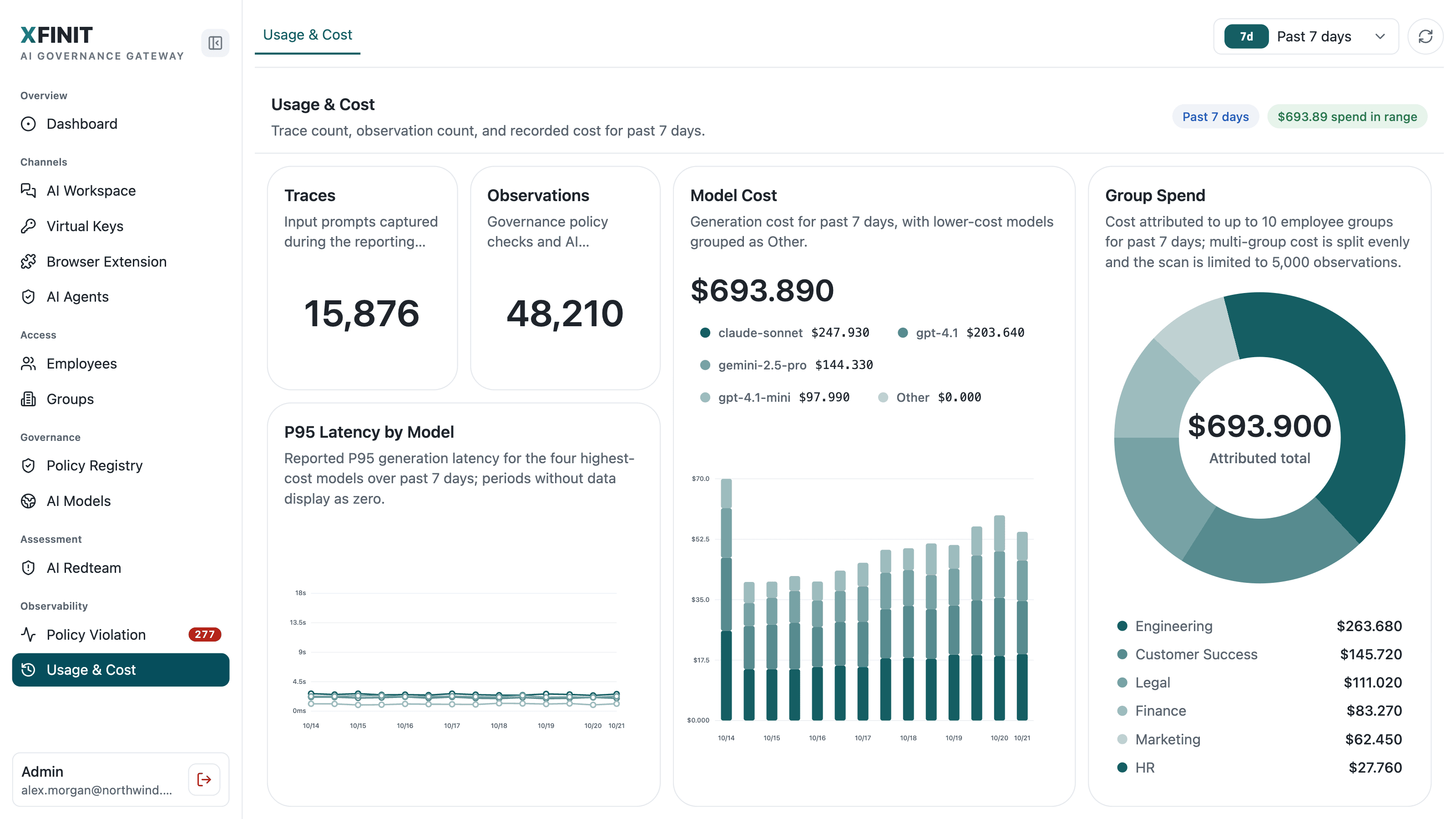
Task: Toggle the claude-sonnet legend entry
Action: tap(784, 333)
